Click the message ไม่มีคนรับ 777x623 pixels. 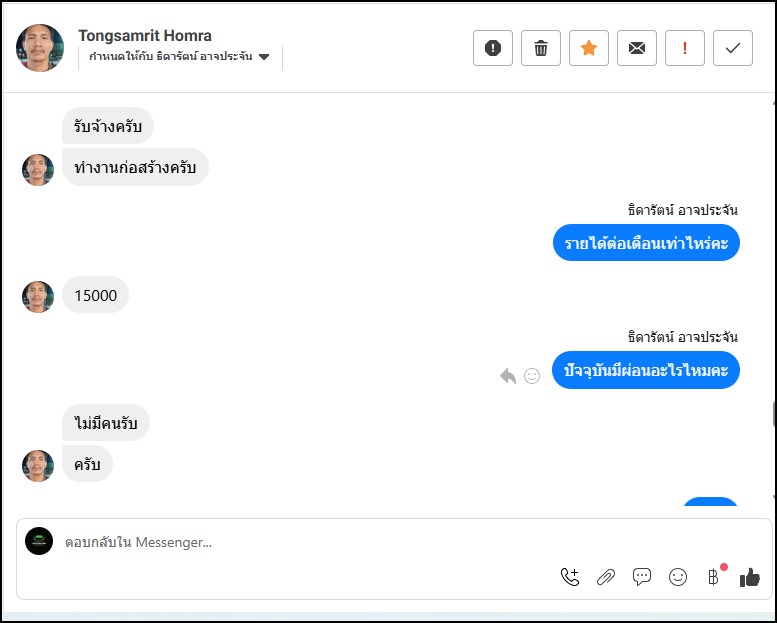(106, 423)
